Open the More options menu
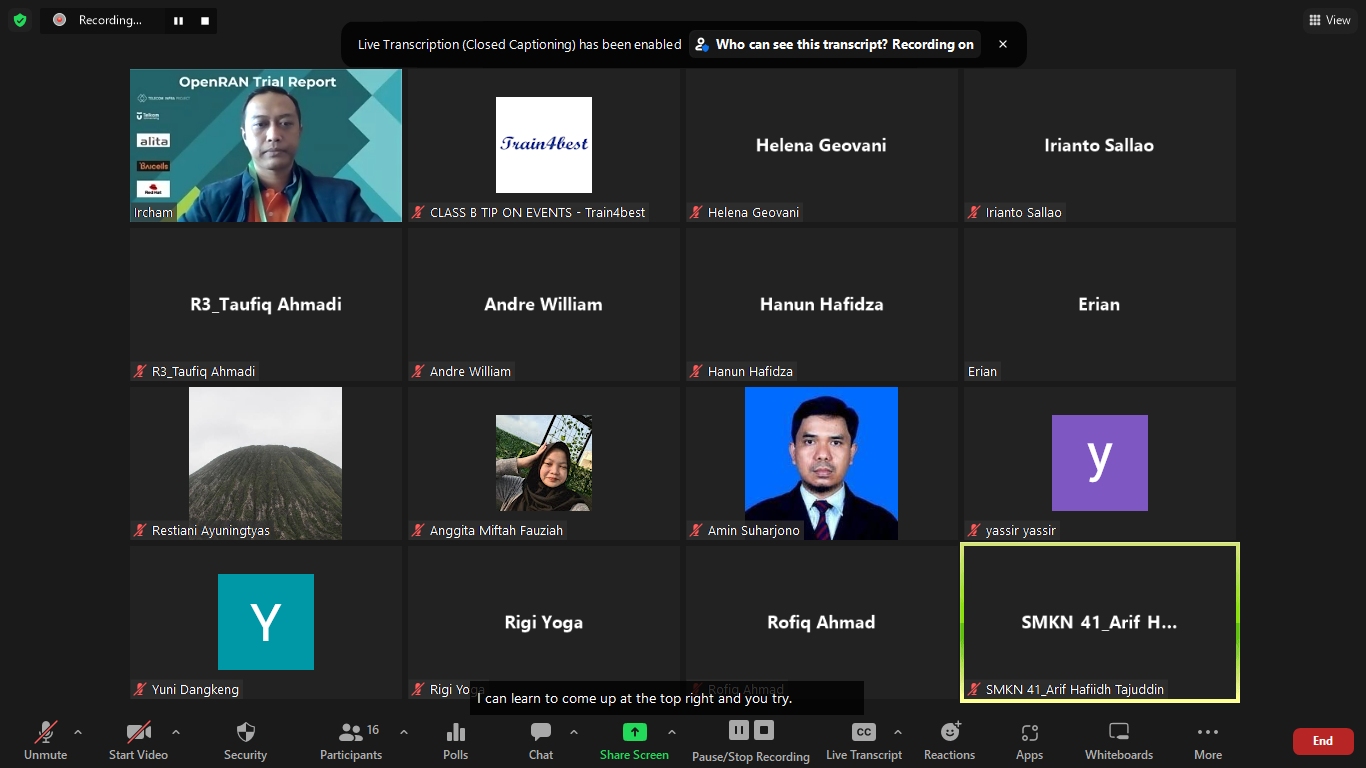 [1207, 733]
